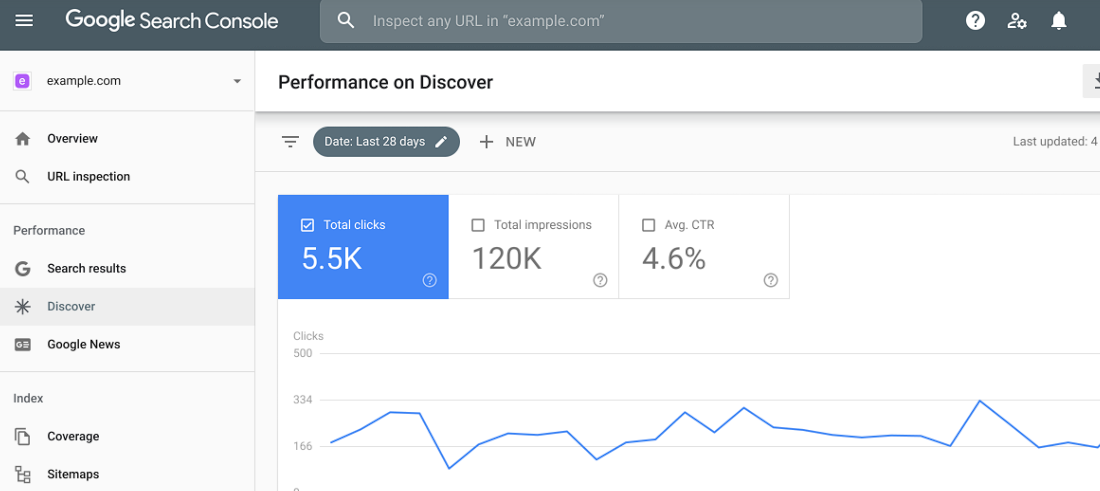Click the Sitemaps tree icon
1100x491 pixels.
[22, 474]
